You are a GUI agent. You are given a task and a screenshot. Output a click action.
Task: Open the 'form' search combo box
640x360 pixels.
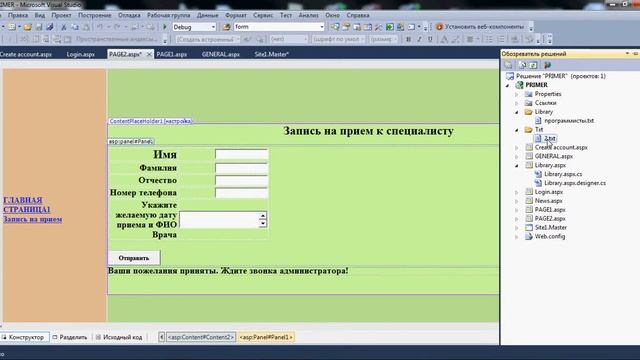pos(279,27)
